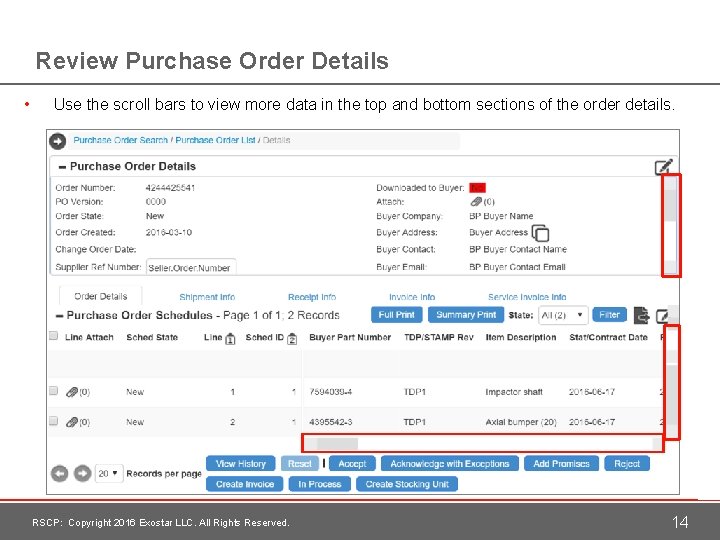Click the Sched State column header
This screenshot has height=540, width=720.
[152, 338]
